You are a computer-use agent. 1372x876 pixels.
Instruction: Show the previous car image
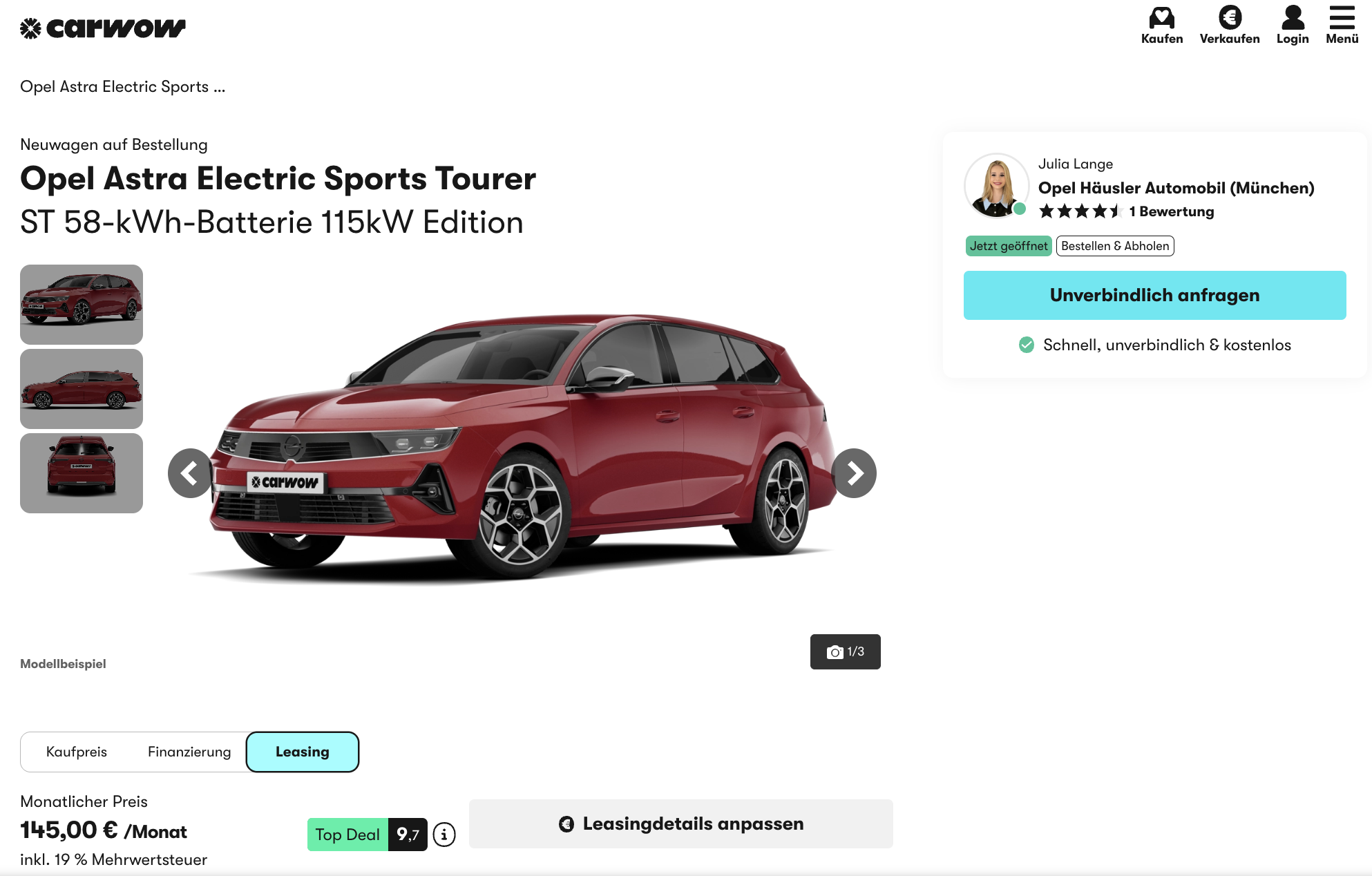click(x=190, y=473)
